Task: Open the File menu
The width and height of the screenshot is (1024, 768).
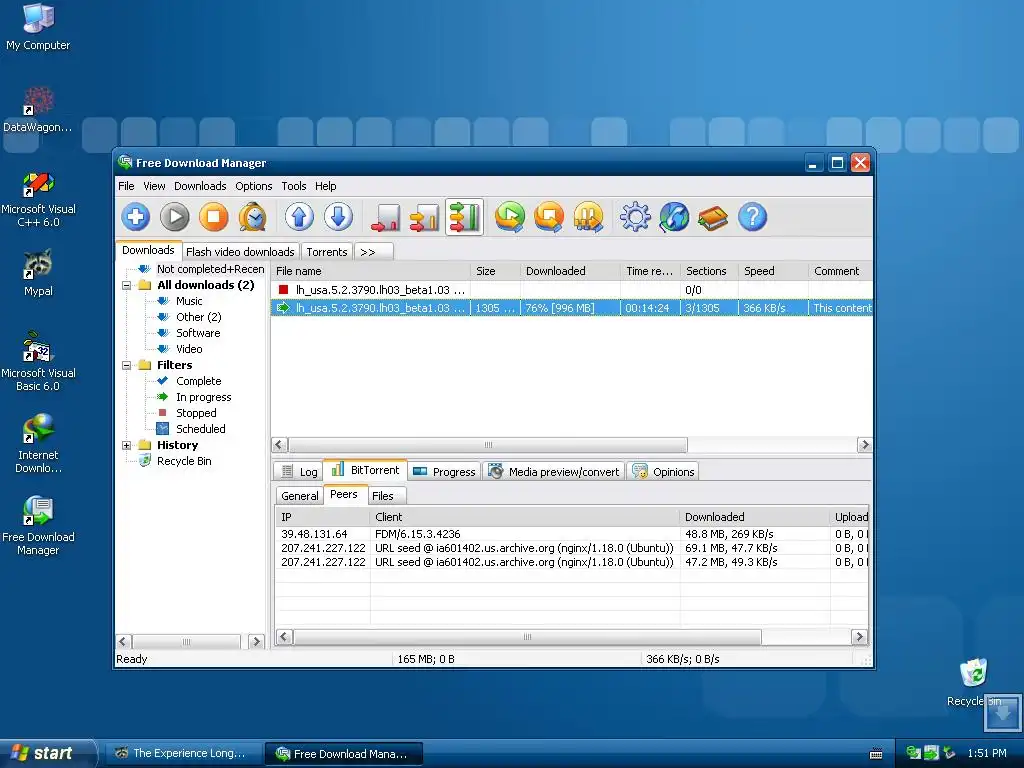Action: 126,186
